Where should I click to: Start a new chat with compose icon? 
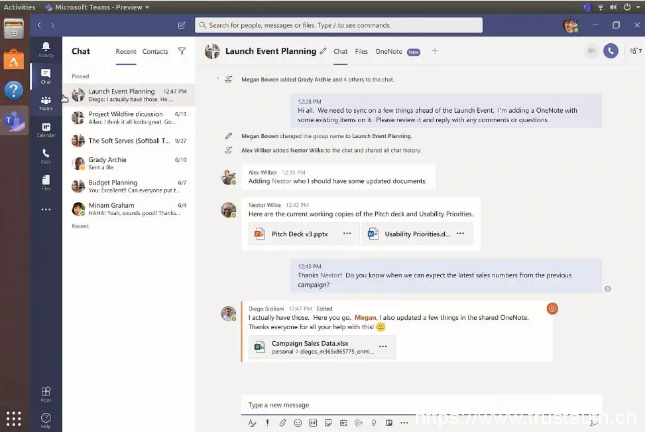click(181, 25)
